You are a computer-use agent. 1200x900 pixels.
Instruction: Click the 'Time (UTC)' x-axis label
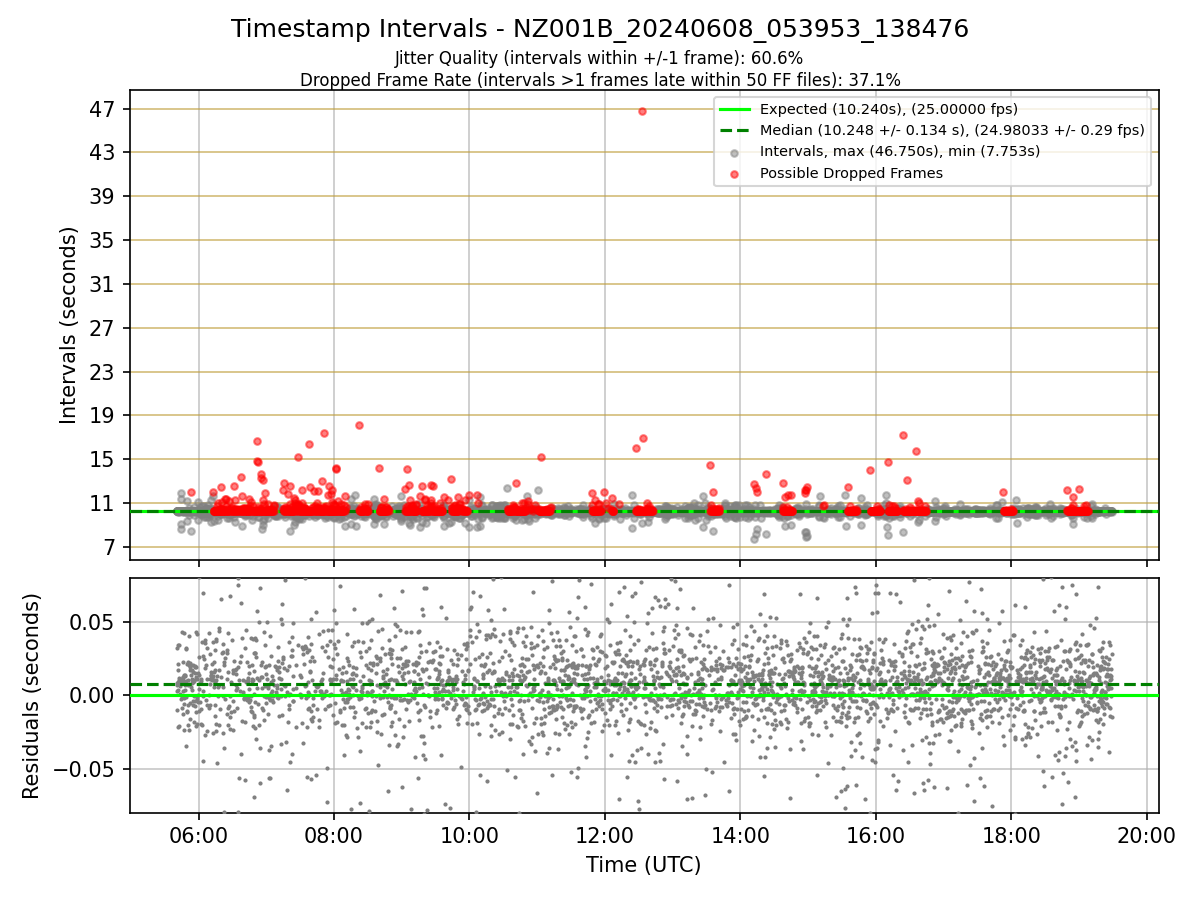643,864
